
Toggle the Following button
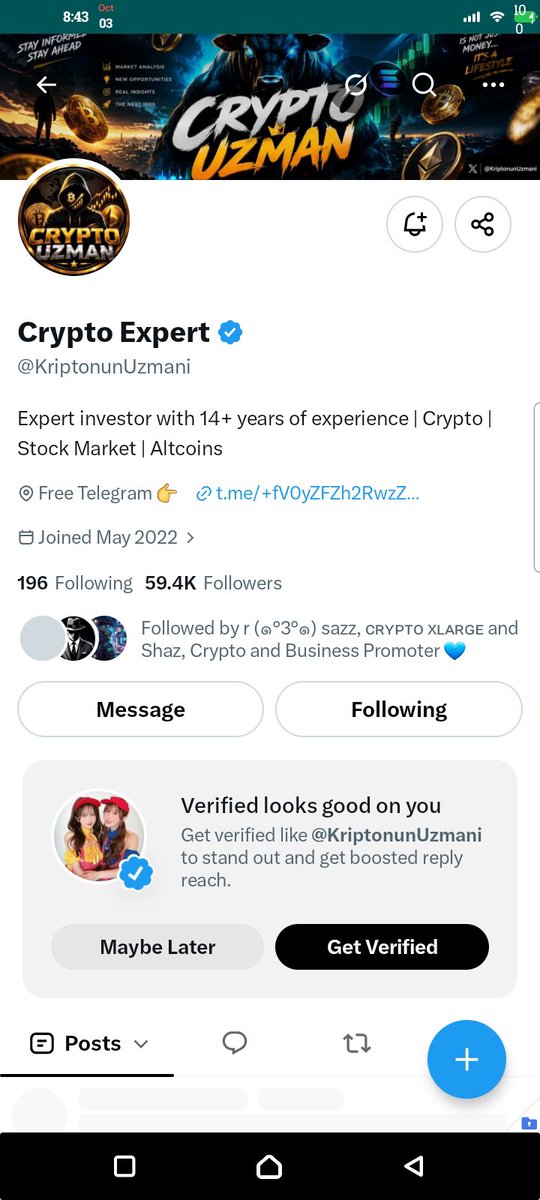(399, 709)
